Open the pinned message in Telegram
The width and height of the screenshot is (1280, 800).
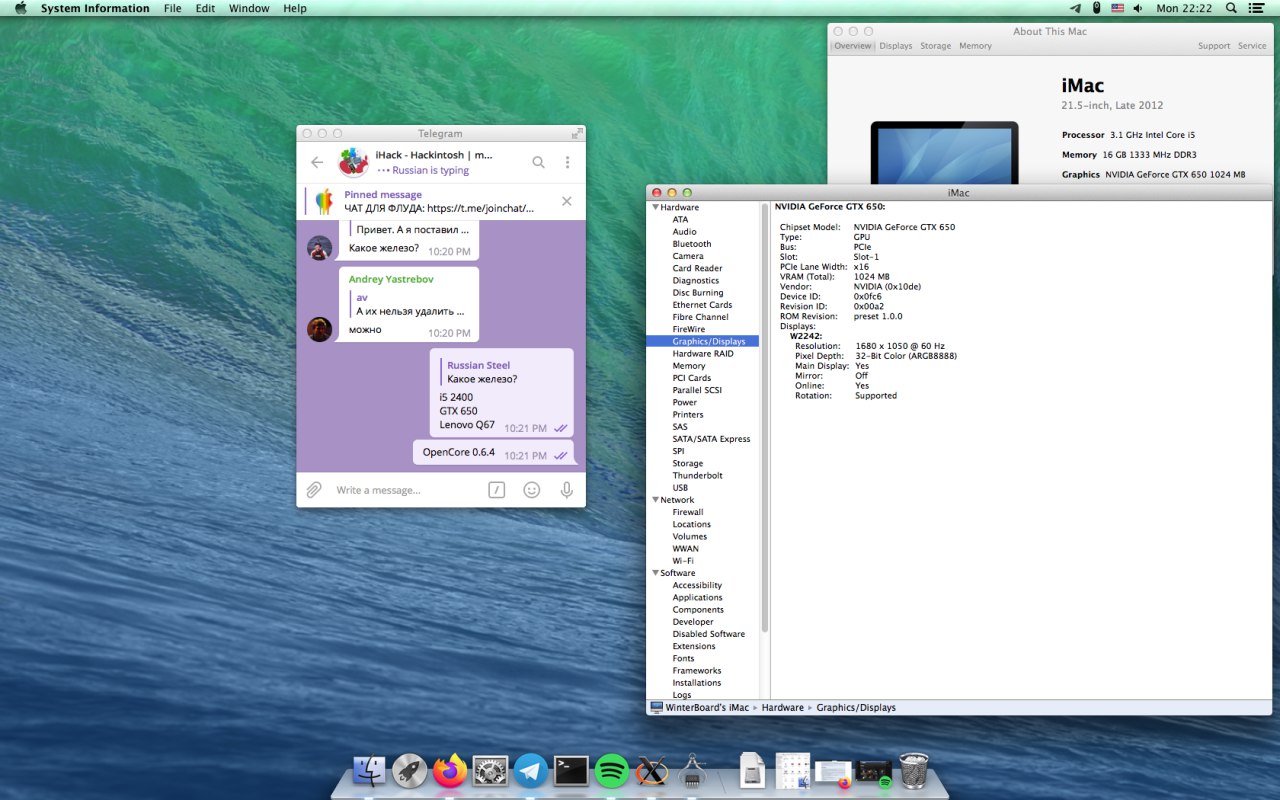(439, 201)
